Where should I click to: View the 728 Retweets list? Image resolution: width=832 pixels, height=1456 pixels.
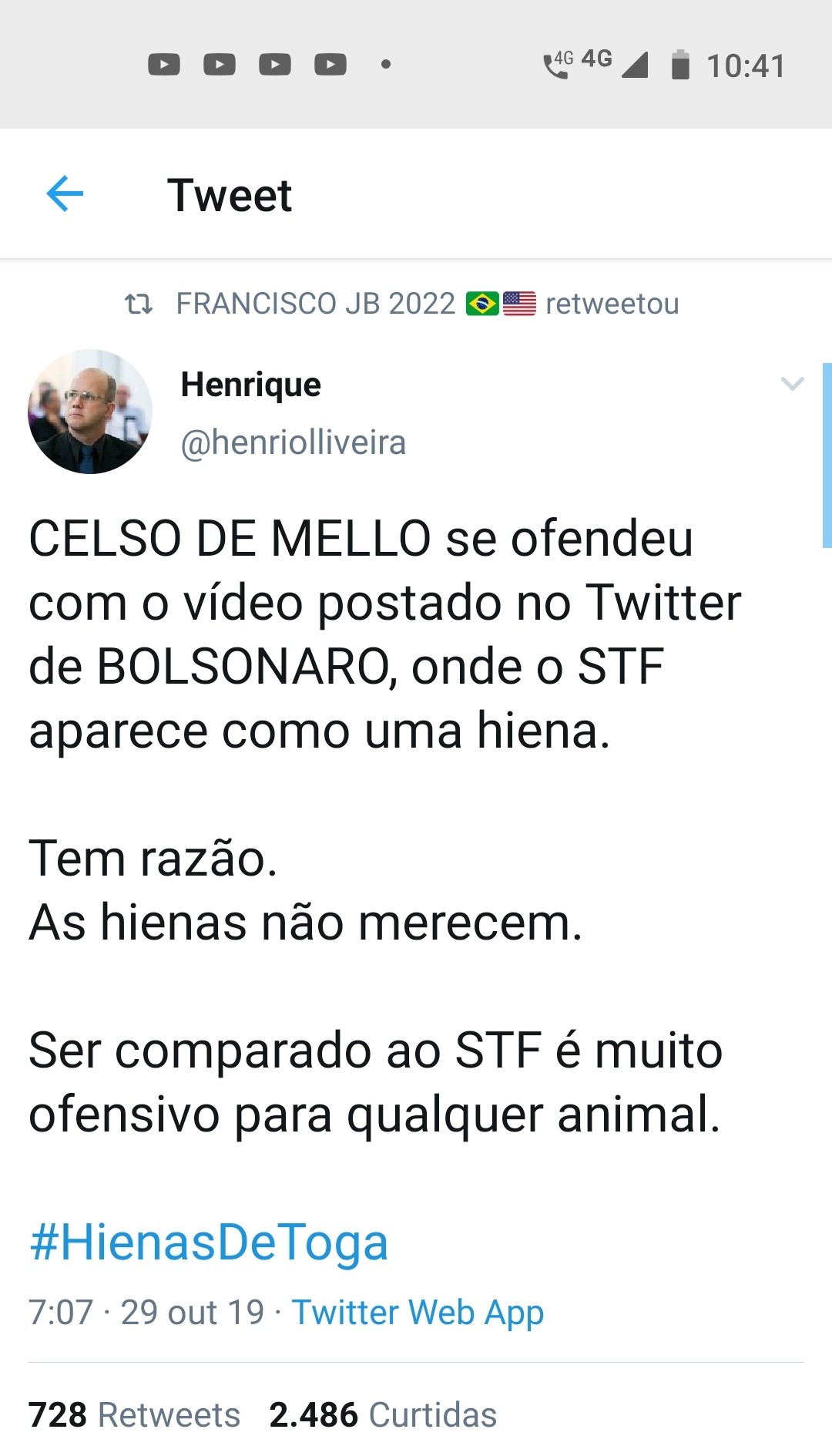pyautogui.click(x=134, y=1415)
